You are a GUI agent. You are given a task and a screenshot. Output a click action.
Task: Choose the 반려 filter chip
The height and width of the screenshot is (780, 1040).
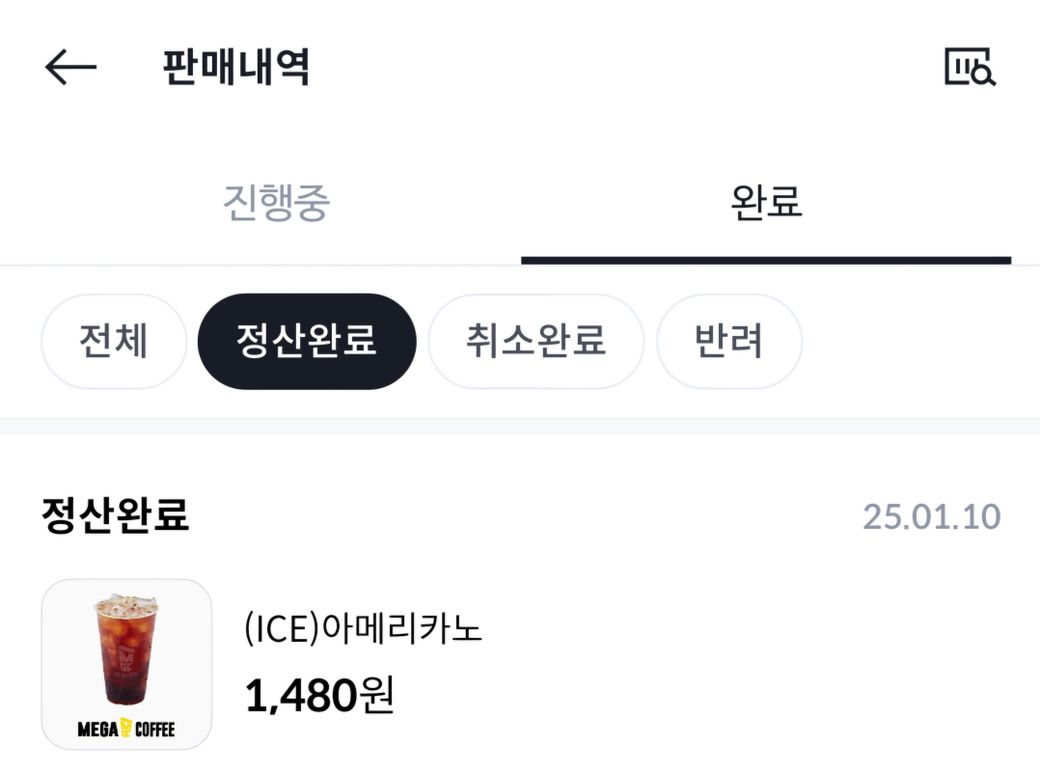[x=728, y=341]
